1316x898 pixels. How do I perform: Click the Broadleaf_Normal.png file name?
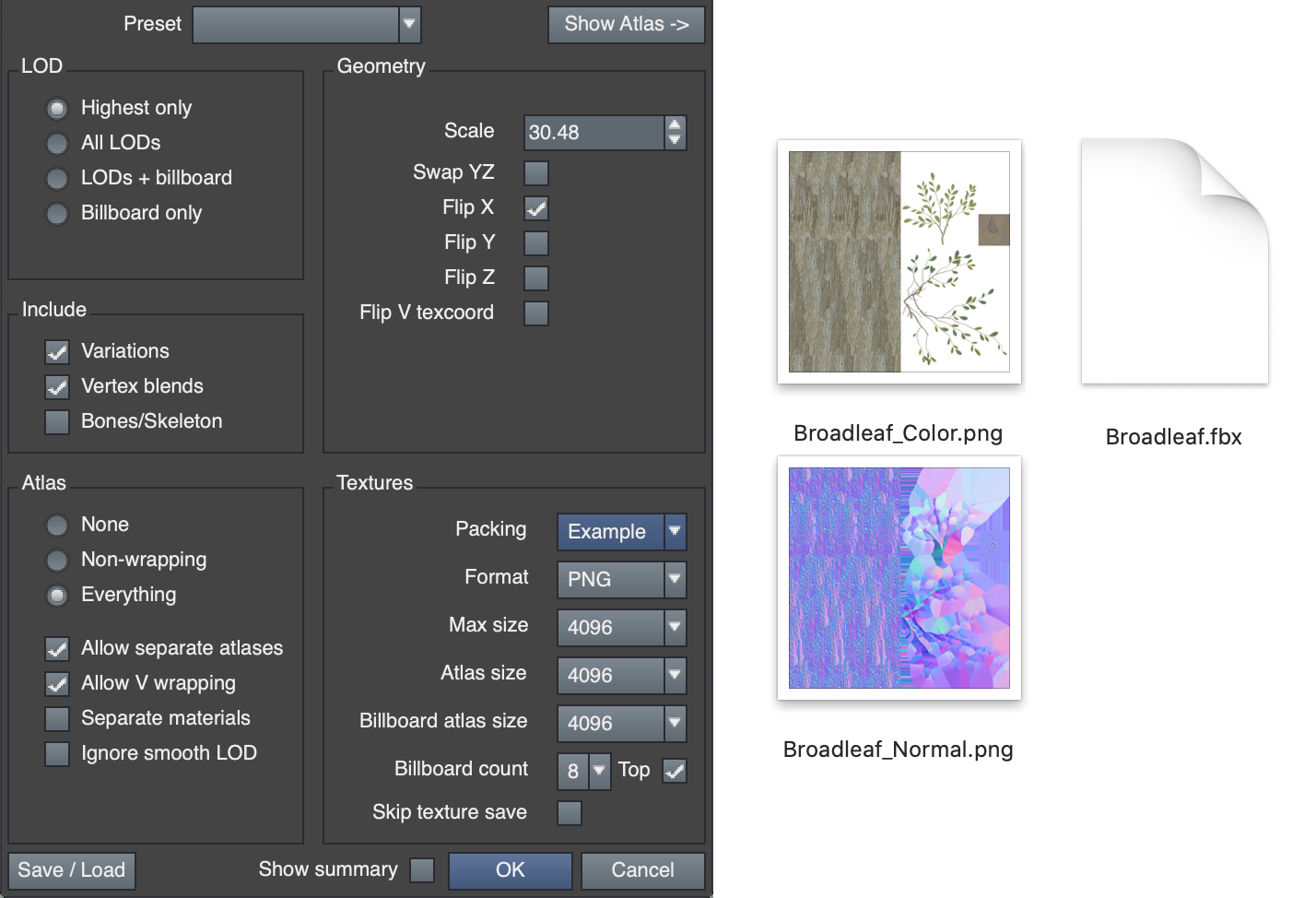pyautogui.click(x=899, y=750)
